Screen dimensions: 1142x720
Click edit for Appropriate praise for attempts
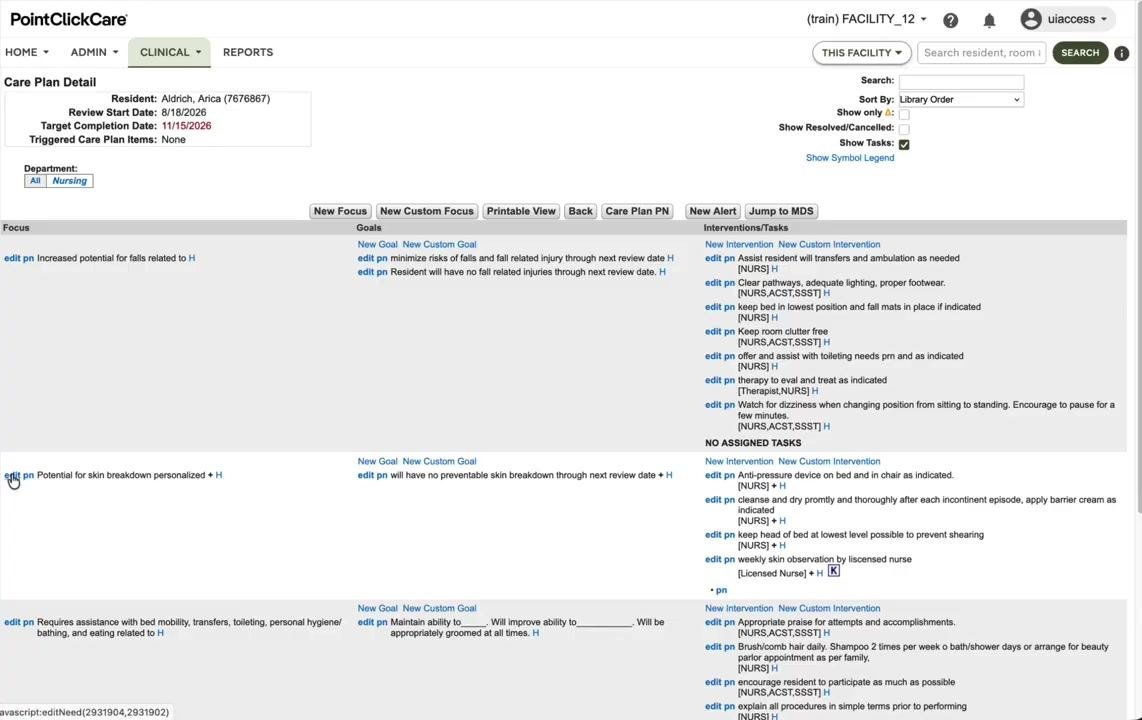tap(713, 622)
